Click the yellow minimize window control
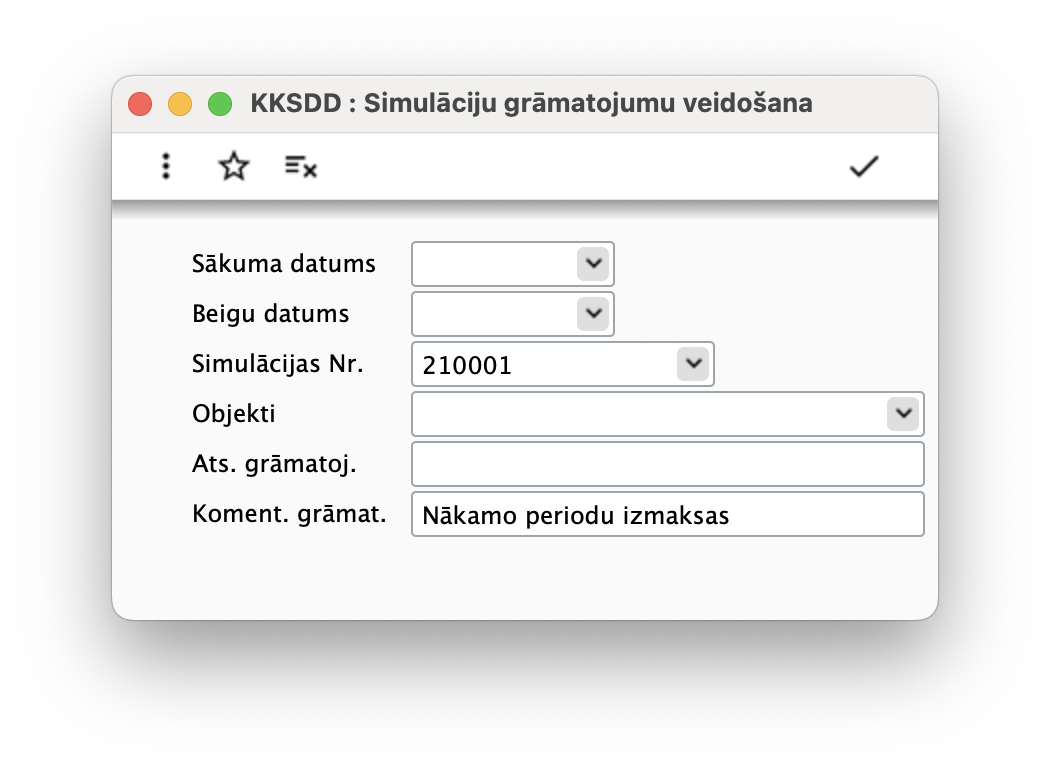Viewport: 1050px width, 768px height. 180,103
